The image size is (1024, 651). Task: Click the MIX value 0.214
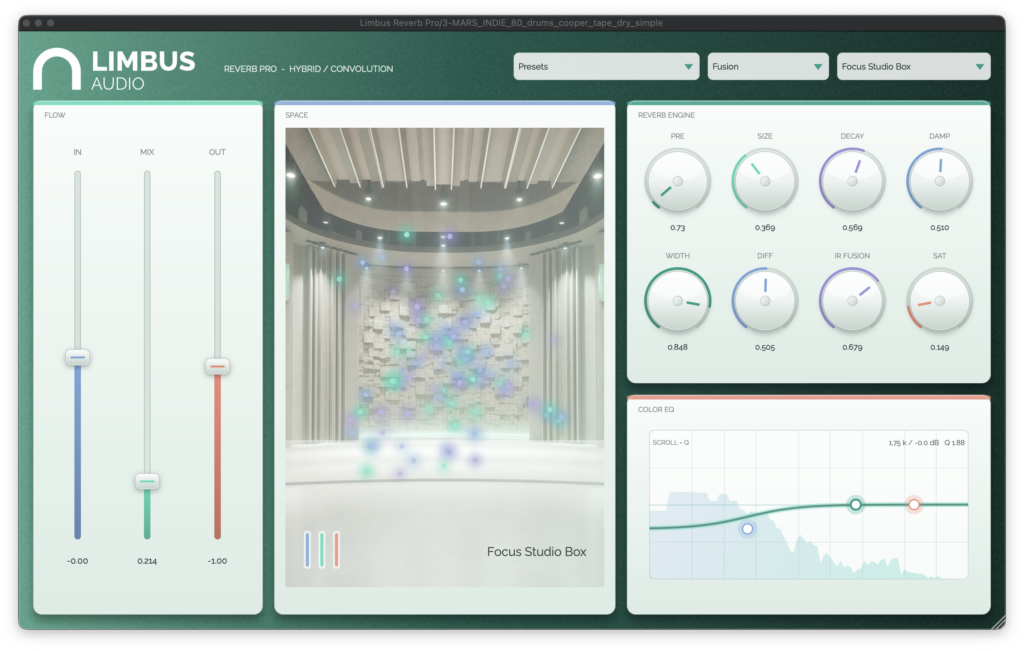[147, 561]
